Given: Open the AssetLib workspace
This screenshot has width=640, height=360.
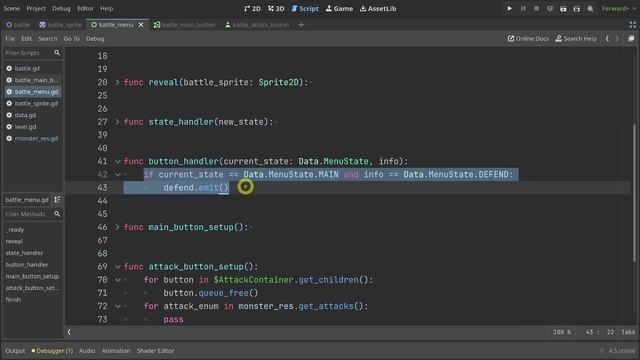Looking at the screenshot, I should click(x=378, y=9).
